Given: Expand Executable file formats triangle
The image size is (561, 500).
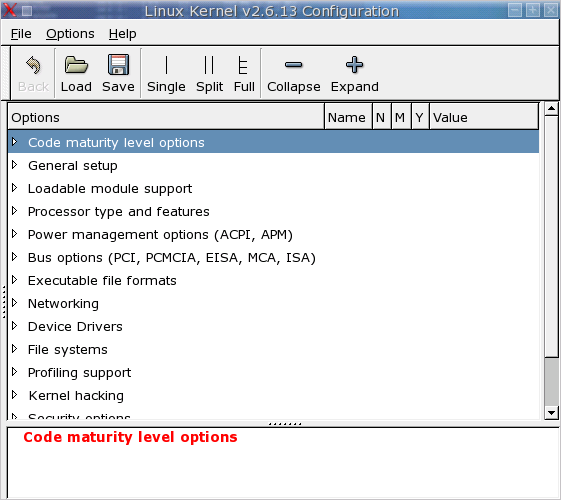Looking at the screenshot, I should pos(15,280).
